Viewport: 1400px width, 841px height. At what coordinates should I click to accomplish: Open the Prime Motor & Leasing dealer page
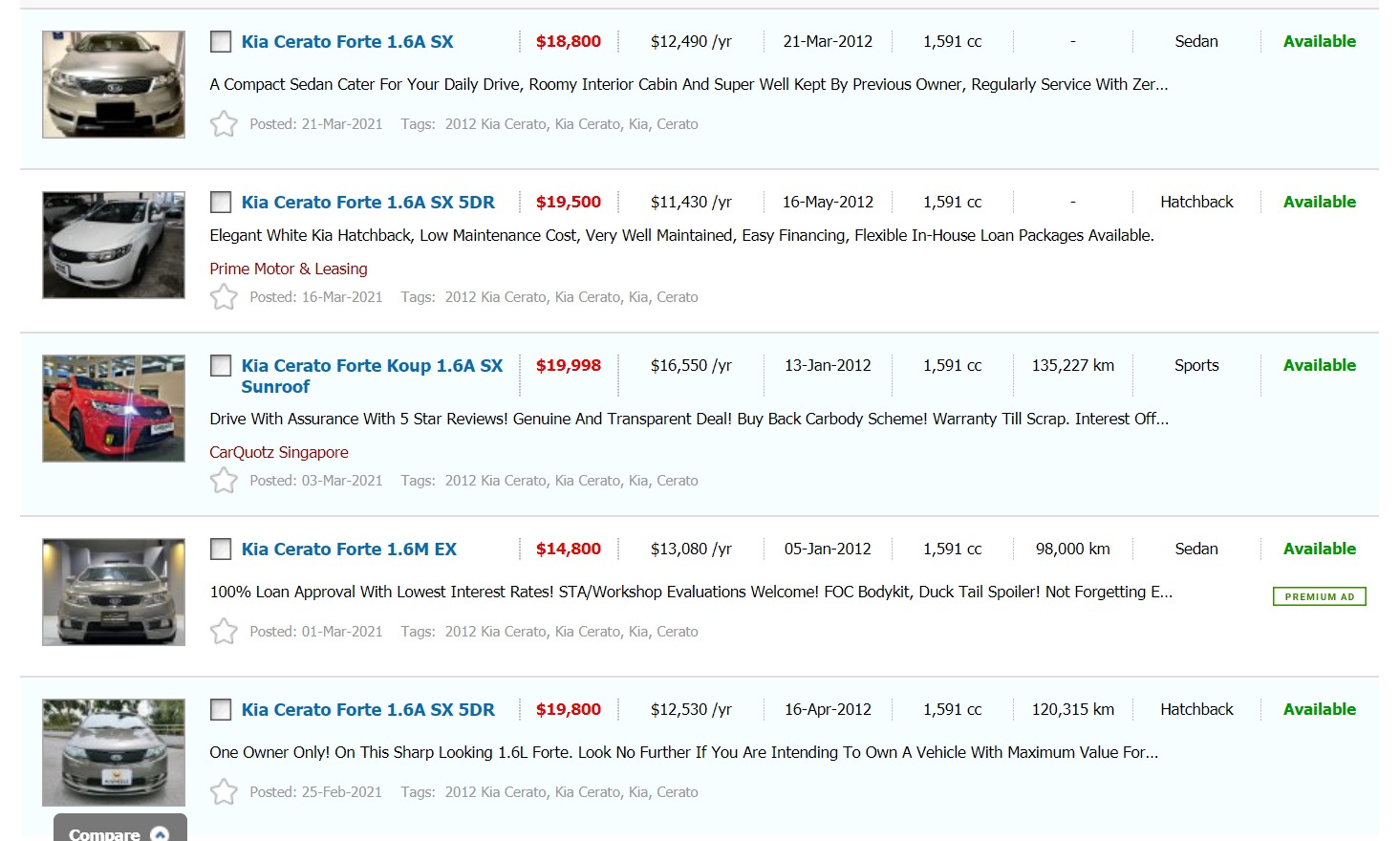[x=289, y=270]
